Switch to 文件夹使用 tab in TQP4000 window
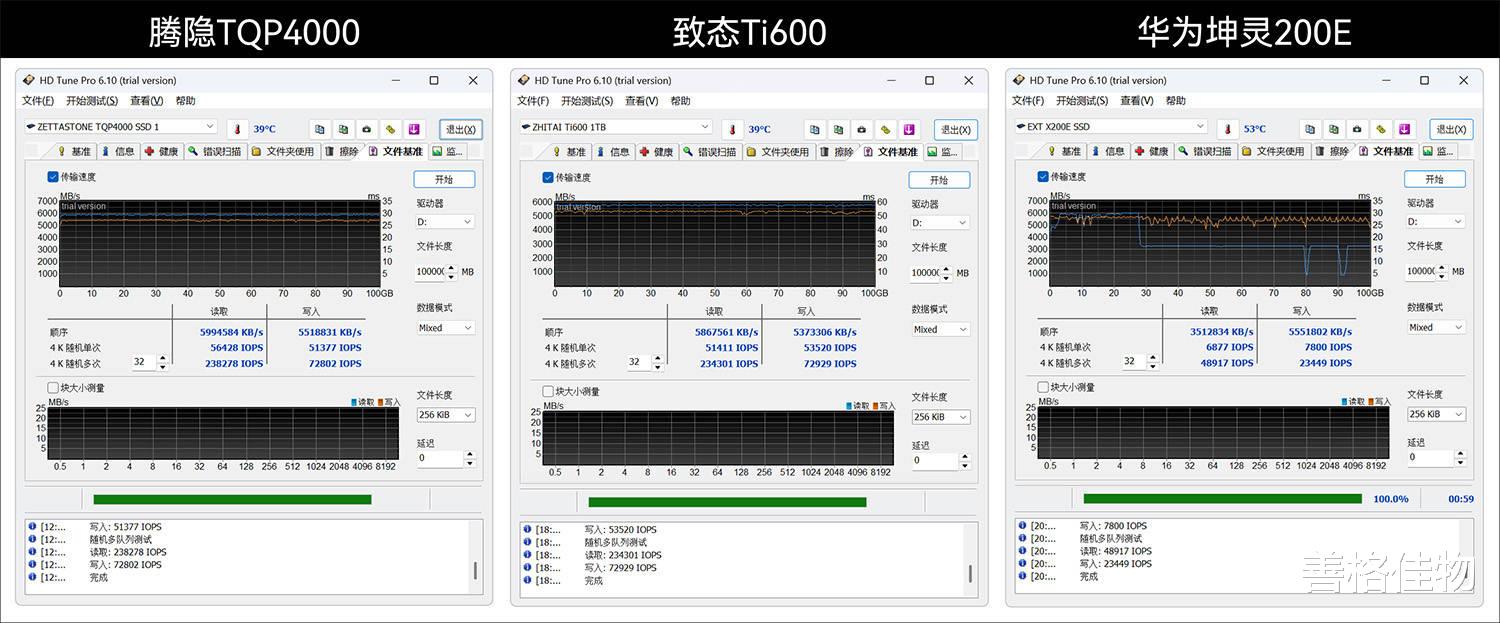The height and width of the screenshot is (623, 1500). tap(284, 152)
